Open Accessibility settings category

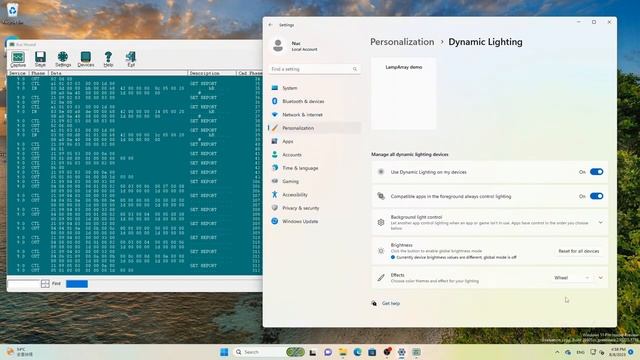coord(314,195)
